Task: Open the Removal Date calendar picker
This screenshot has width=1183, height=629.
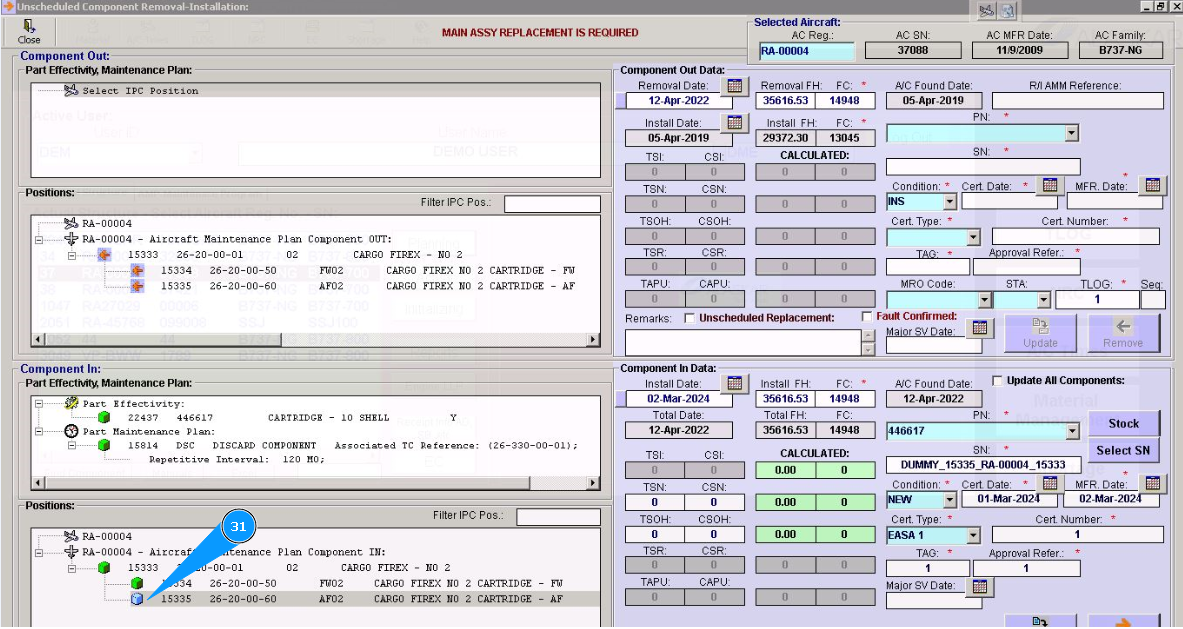Action: coord(735,87)
